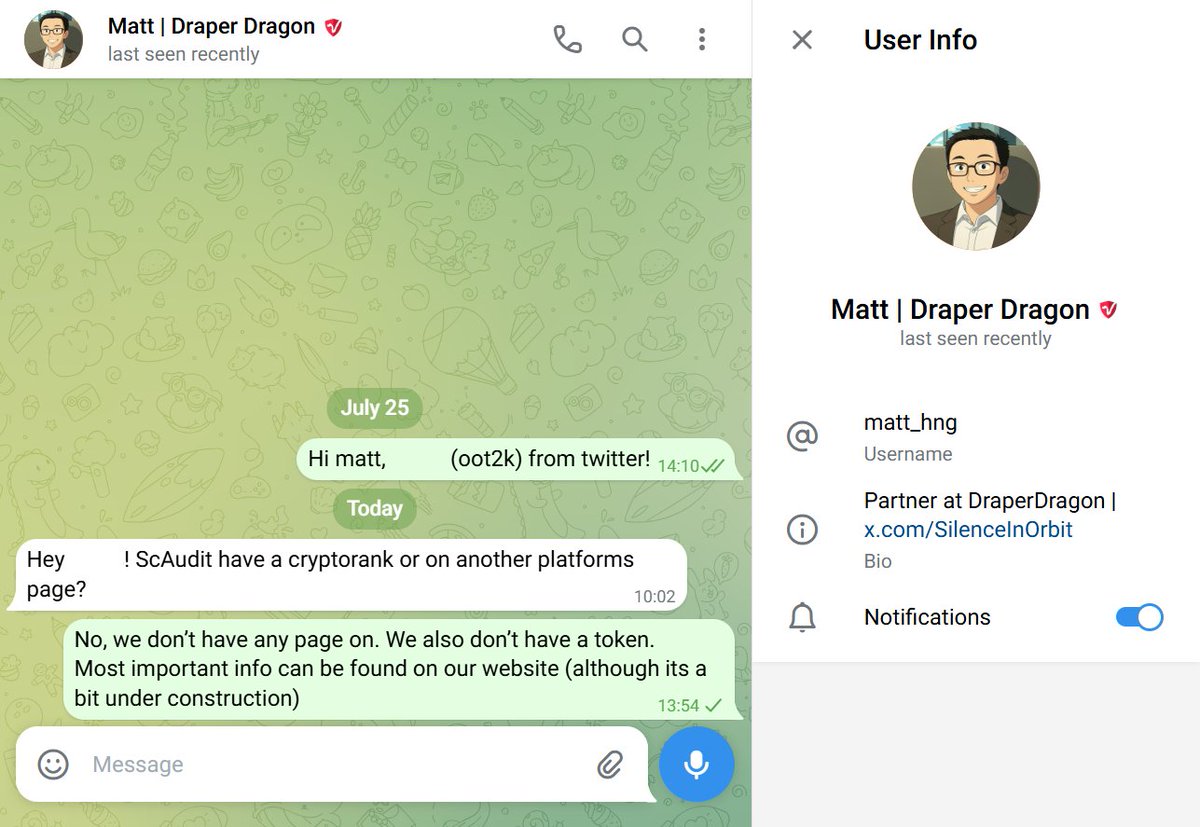Open the chat search magnifier
Viewport: 1200px width, 827px height.
[635, 39]
